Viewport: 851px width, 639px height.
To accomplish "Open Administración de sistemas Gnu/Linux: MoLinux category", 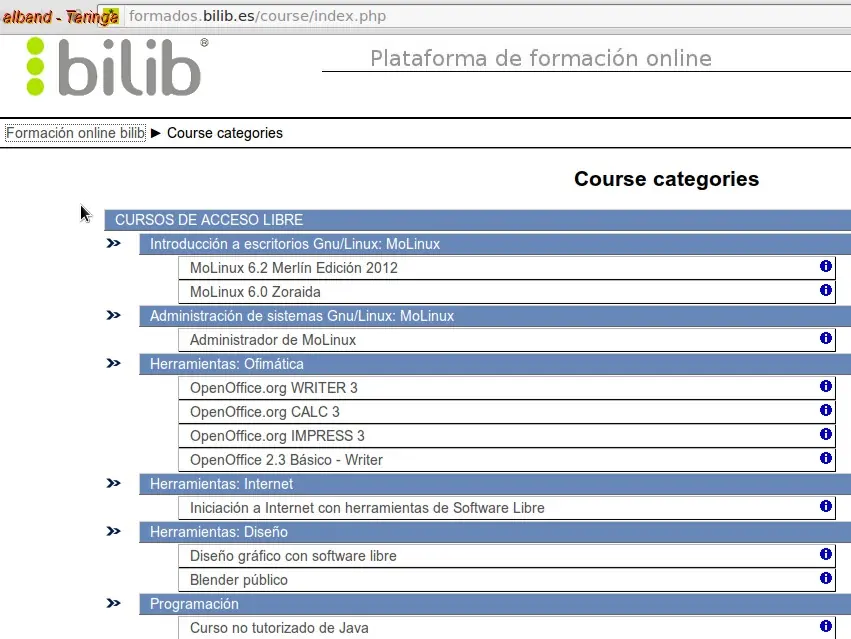I will 302,316.
